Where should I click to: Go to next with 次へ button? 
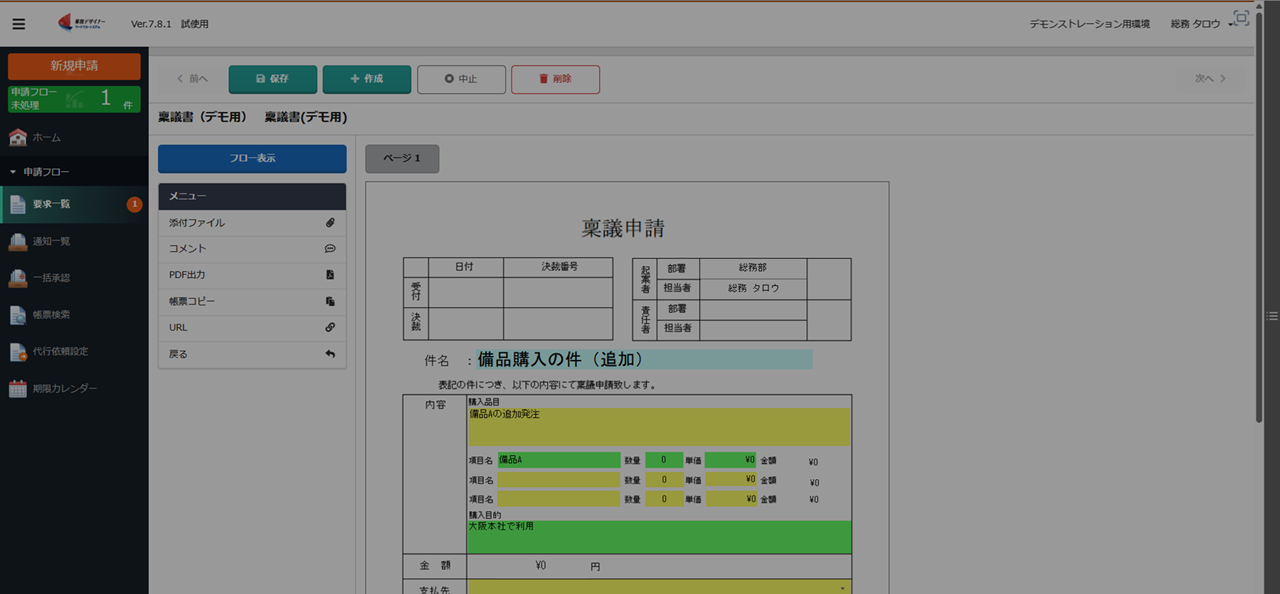coord(1210,79)
